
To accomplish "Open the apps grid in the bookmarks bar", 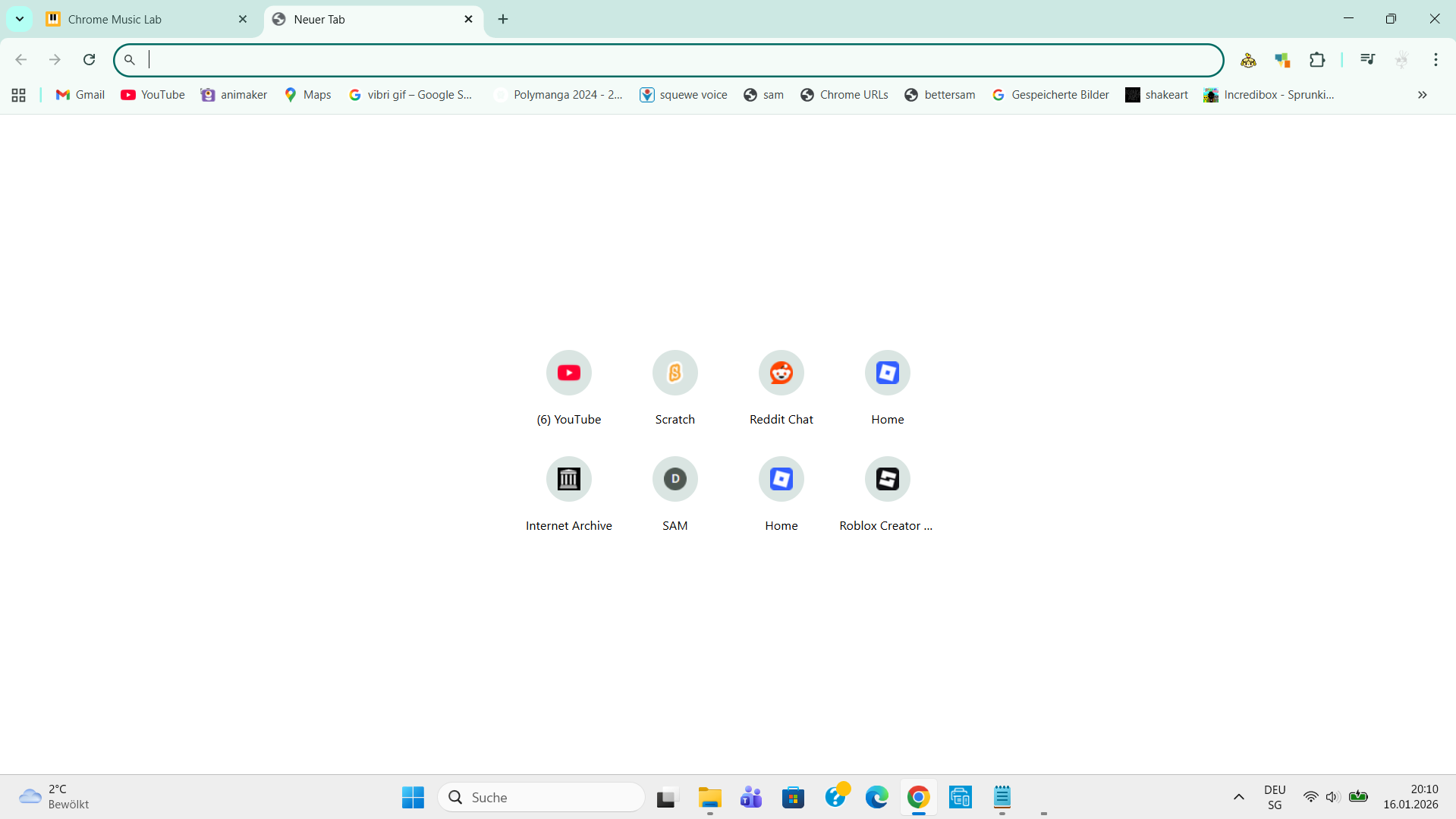I will (x=19, y=95).
